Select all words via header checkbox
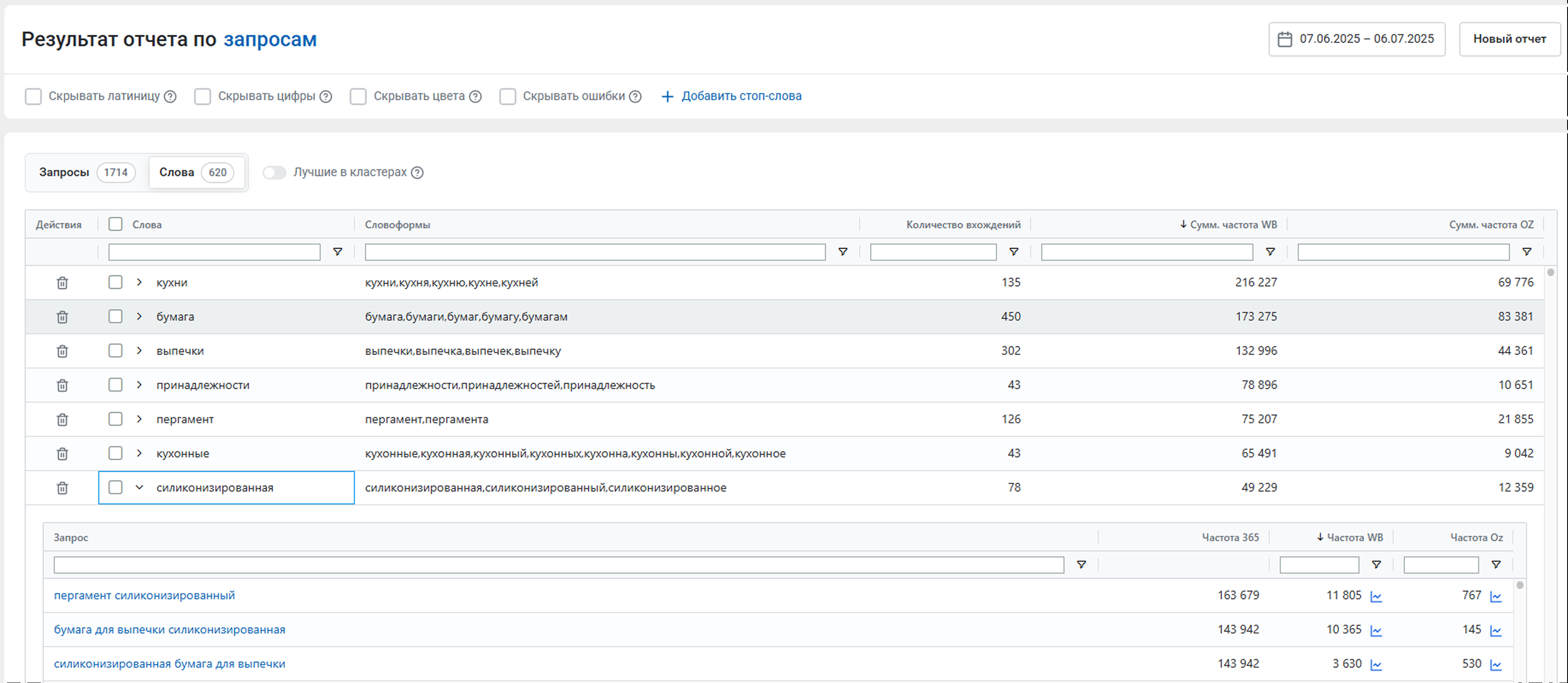The width and height of the screenshot is (1568, 683). (116, 224)
